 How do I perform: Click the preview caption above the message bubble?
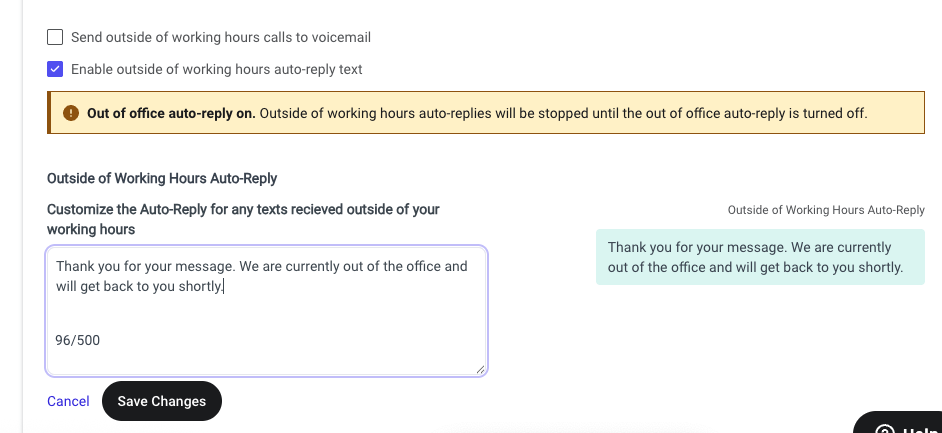[826, 210]
